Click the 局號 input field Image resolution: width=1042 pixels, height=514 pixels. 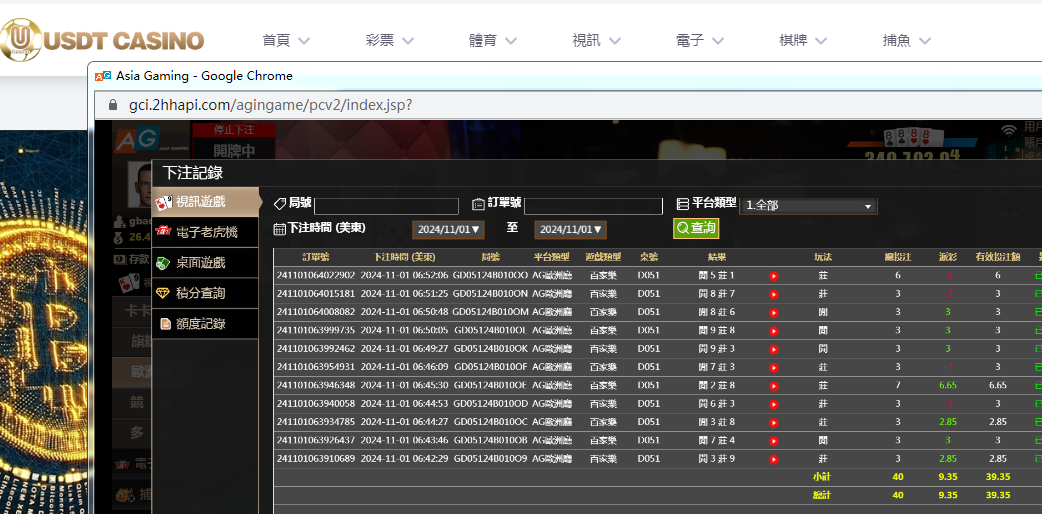[386, 206]
